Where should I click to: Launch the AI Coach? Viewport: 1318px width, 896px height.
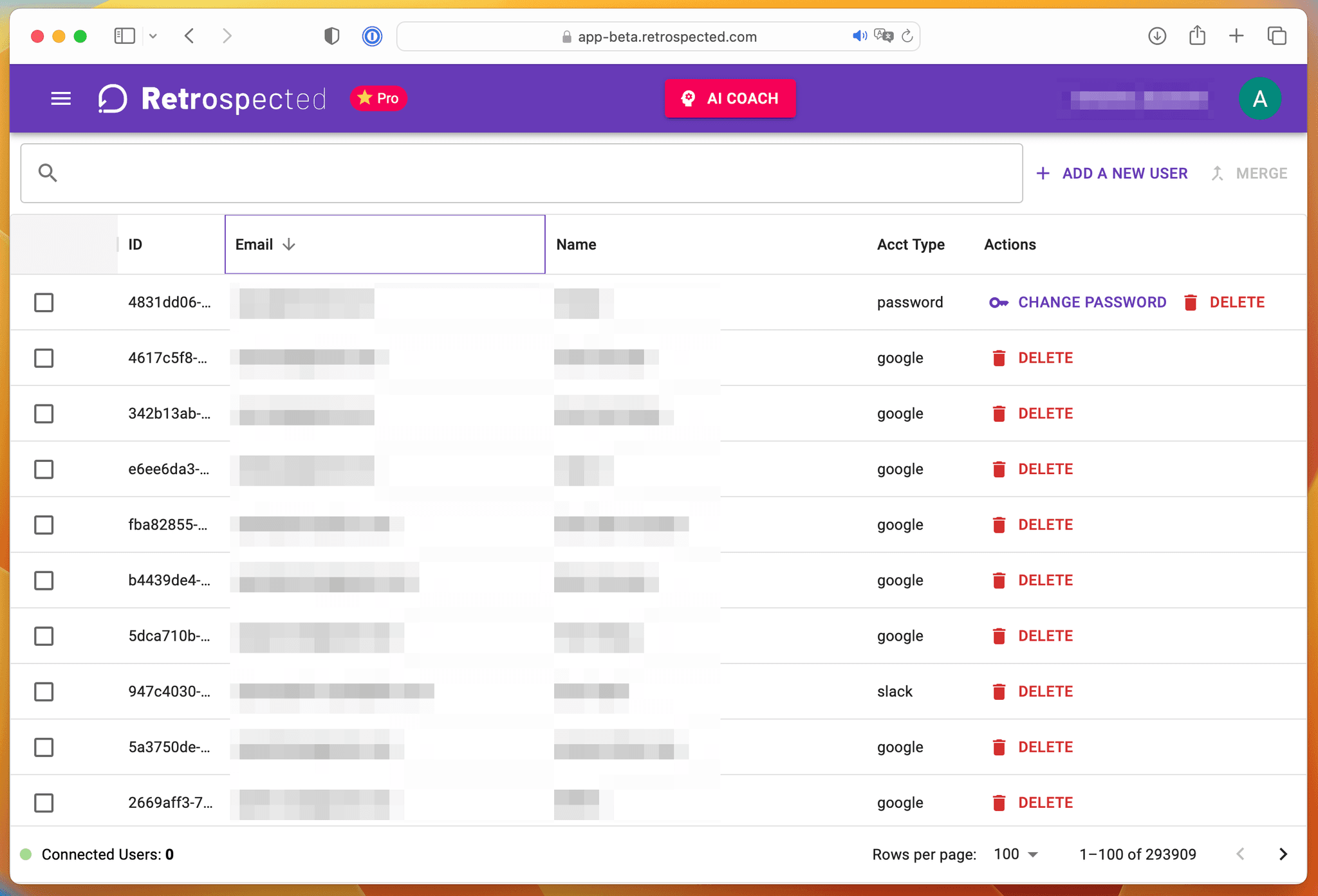pos(730,98)
